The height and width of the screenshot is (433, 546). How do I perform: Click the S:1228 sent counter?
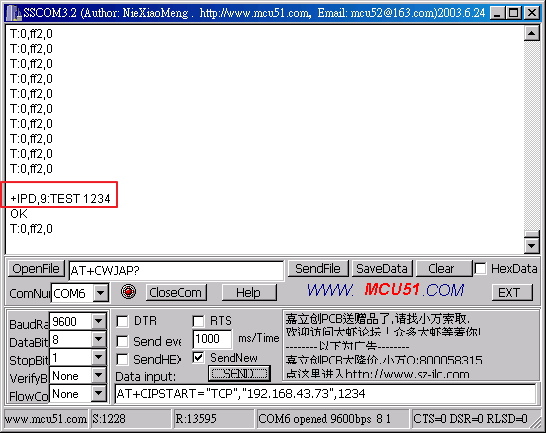click(x=131, y=419)
